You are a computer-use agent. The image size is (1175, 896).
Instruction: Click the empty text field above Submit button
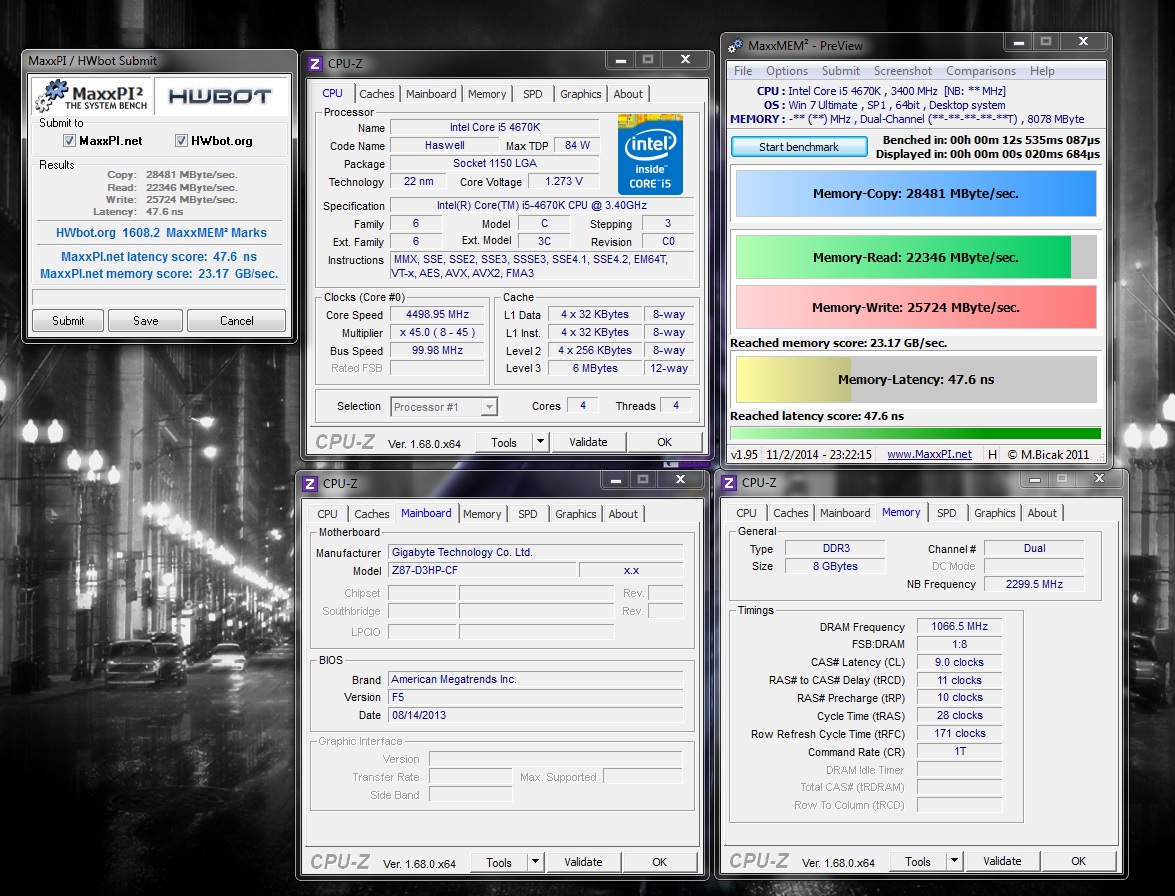[159, 297]
